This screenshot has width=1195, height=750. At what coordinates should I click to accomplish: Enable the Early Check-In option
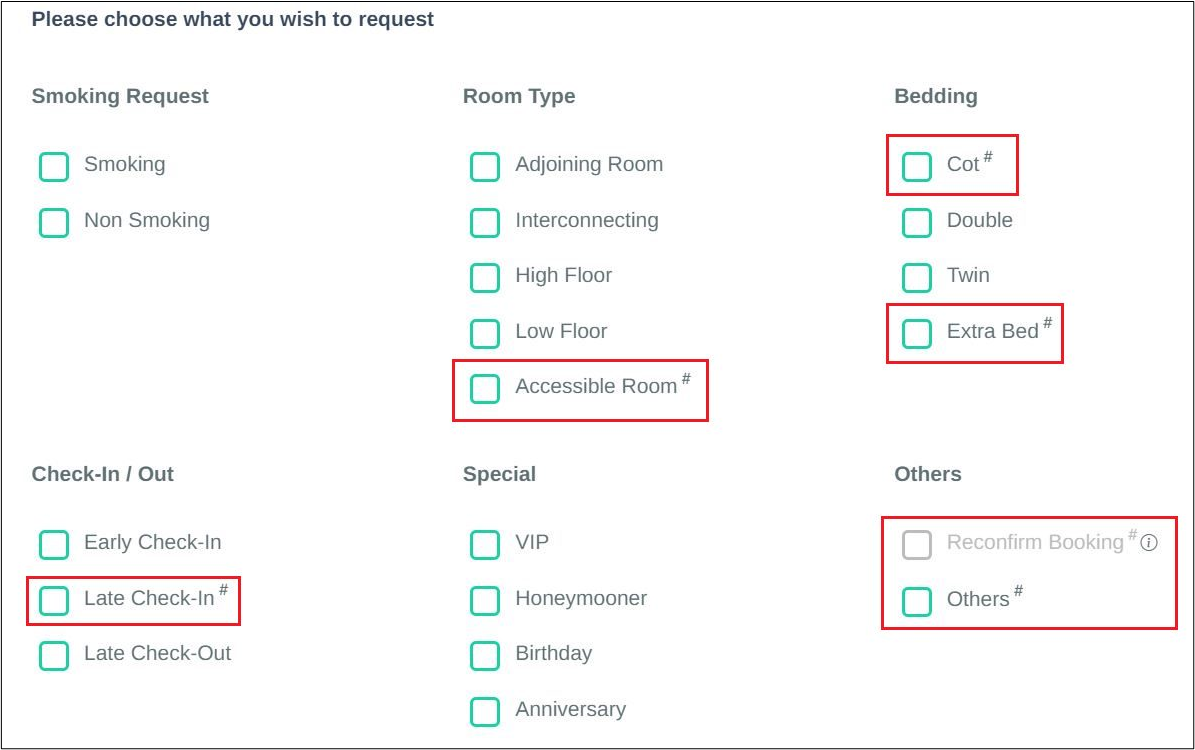tap(53, 545)
